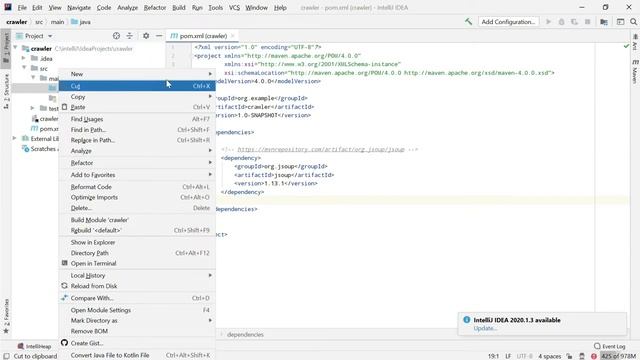Expand the test folder node
The width and height of the screenshot is (640, 360).
[x=33, y=108]
